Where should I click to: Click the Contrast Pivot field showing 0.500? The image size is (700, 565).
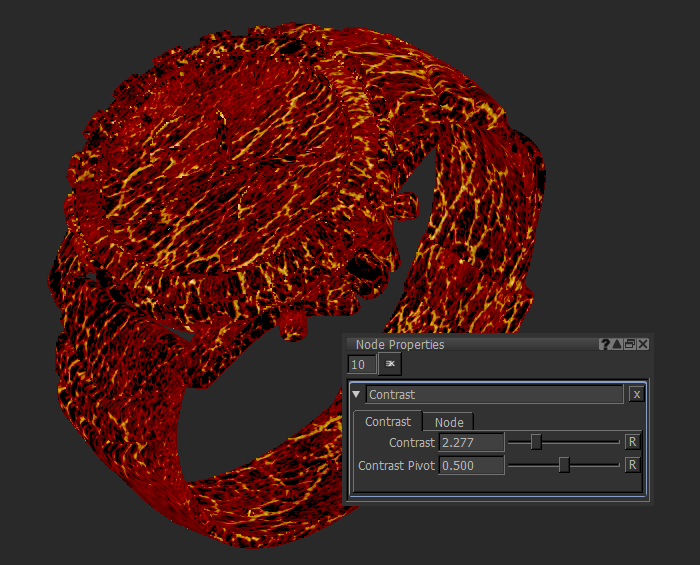pyautogui.click(x=471, y=466)
